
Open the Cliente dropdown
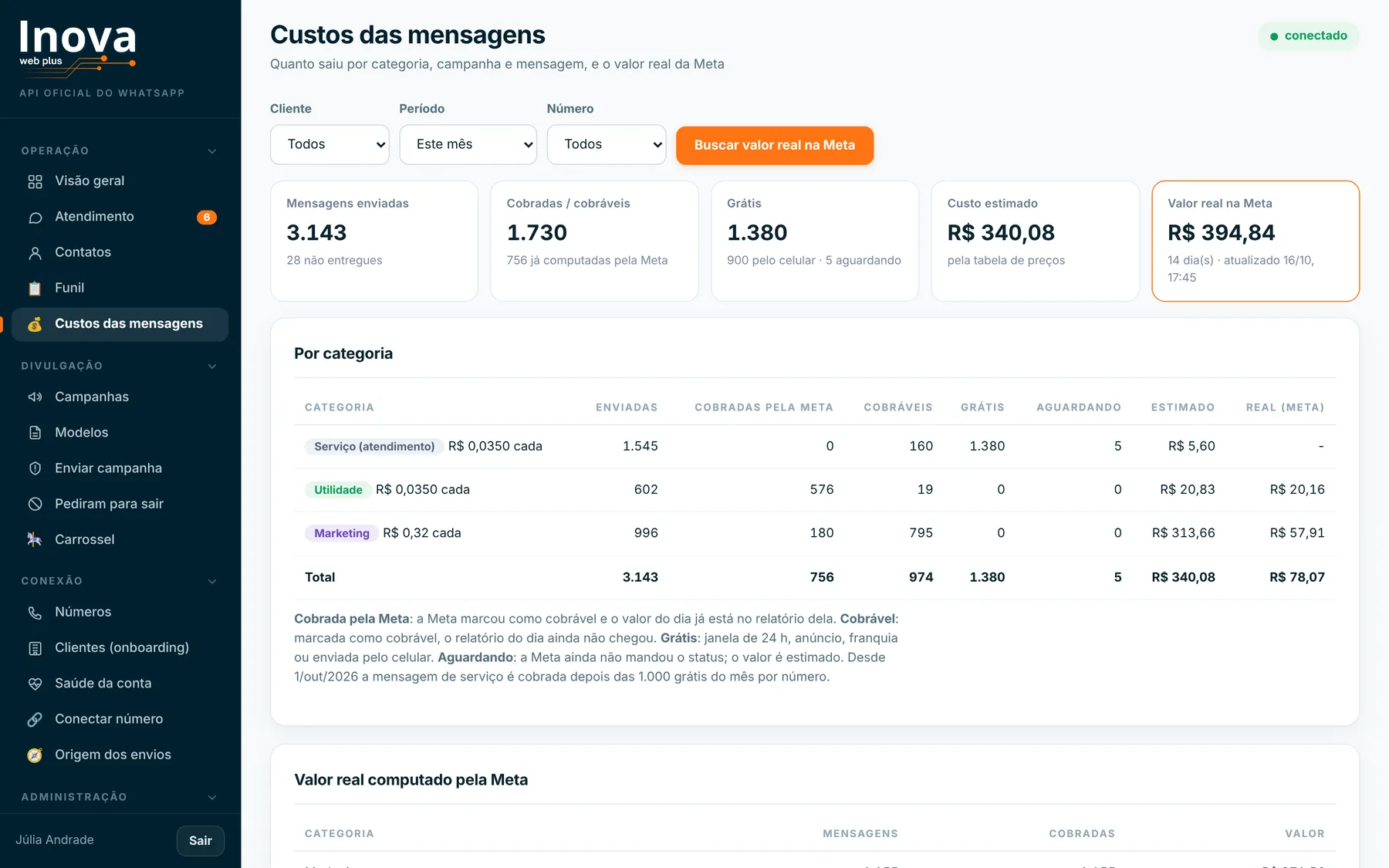click(330, 144)
